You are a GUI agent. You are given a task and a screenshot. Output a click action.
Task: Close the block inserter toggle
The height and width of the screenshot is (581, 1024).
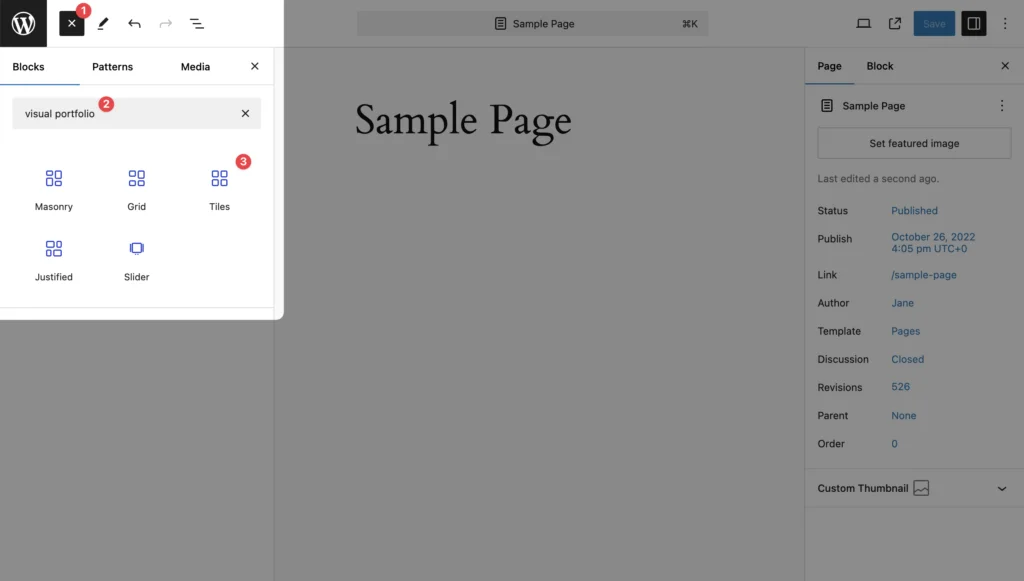(x=71, y=23)
